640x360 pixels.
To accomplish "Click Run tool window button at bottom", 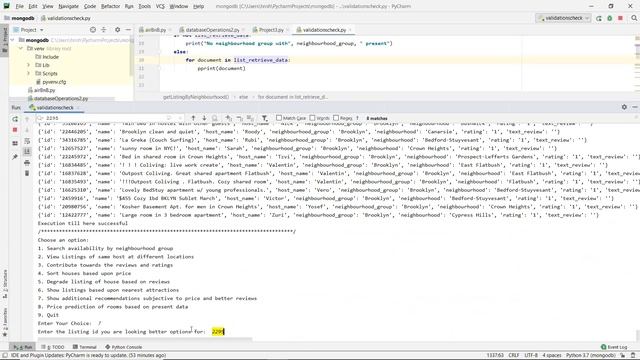I will click(22, 347).
